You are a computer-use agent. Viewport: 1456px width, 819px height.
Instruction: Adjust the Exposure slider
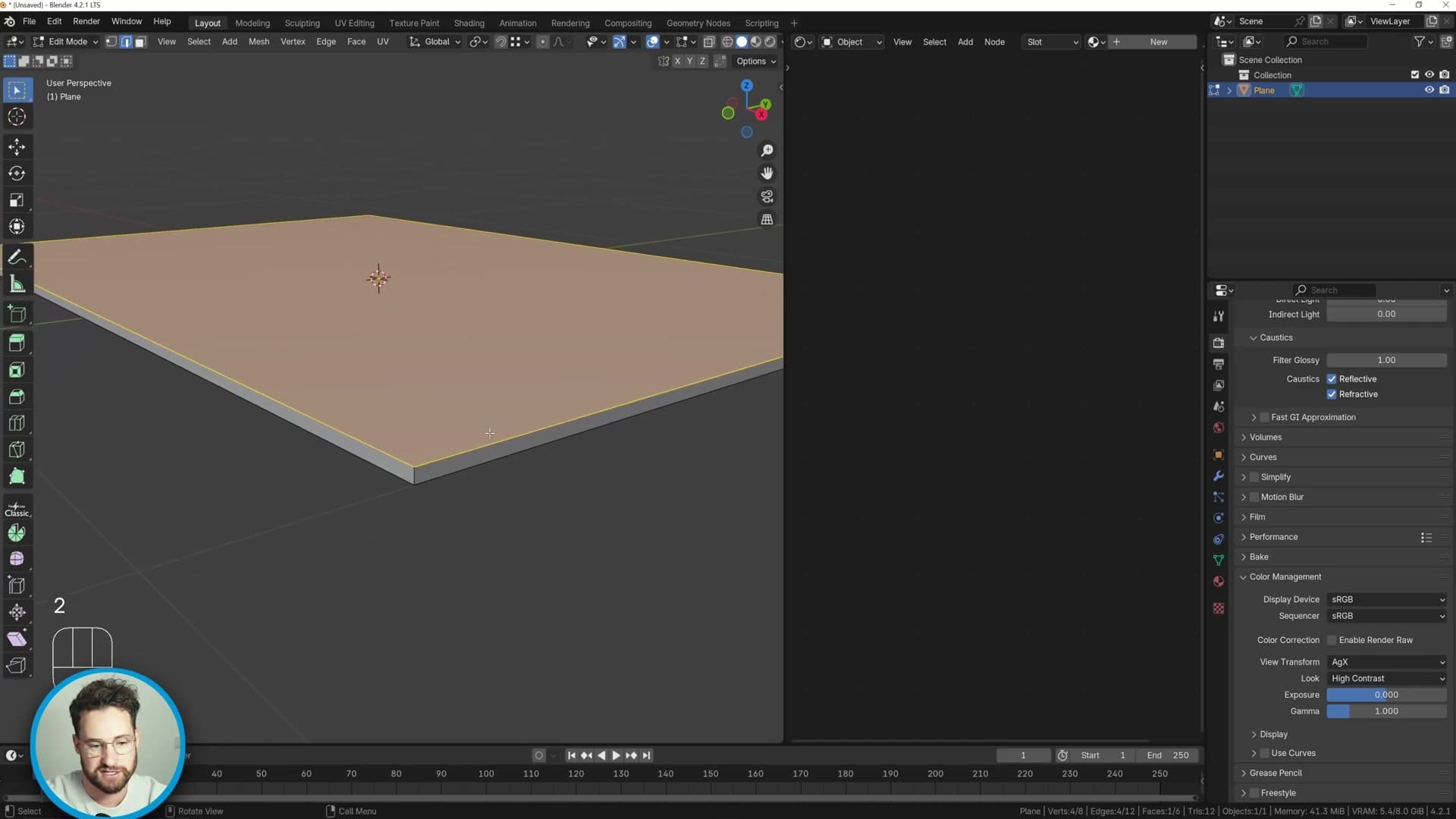(1387, 695)
